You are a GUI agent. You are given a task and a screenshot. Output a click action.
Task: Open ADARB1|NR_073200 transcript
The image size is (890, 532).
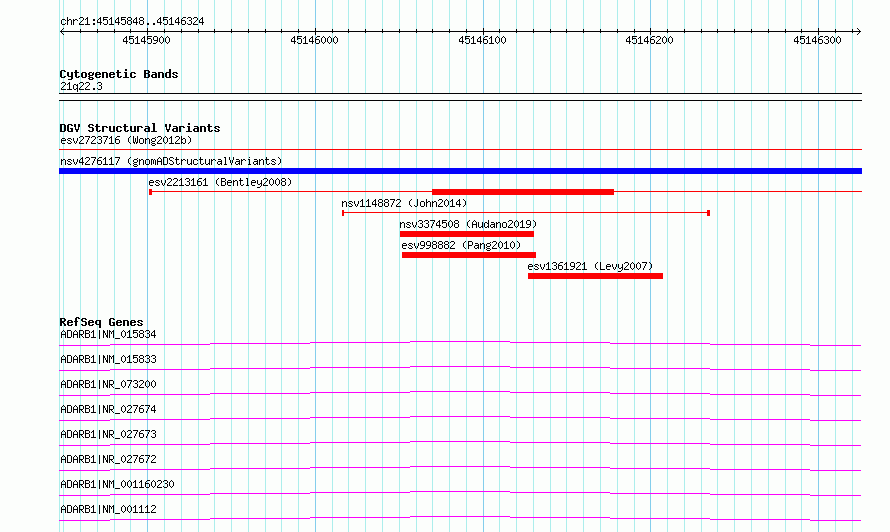click(x=108, y=384)
